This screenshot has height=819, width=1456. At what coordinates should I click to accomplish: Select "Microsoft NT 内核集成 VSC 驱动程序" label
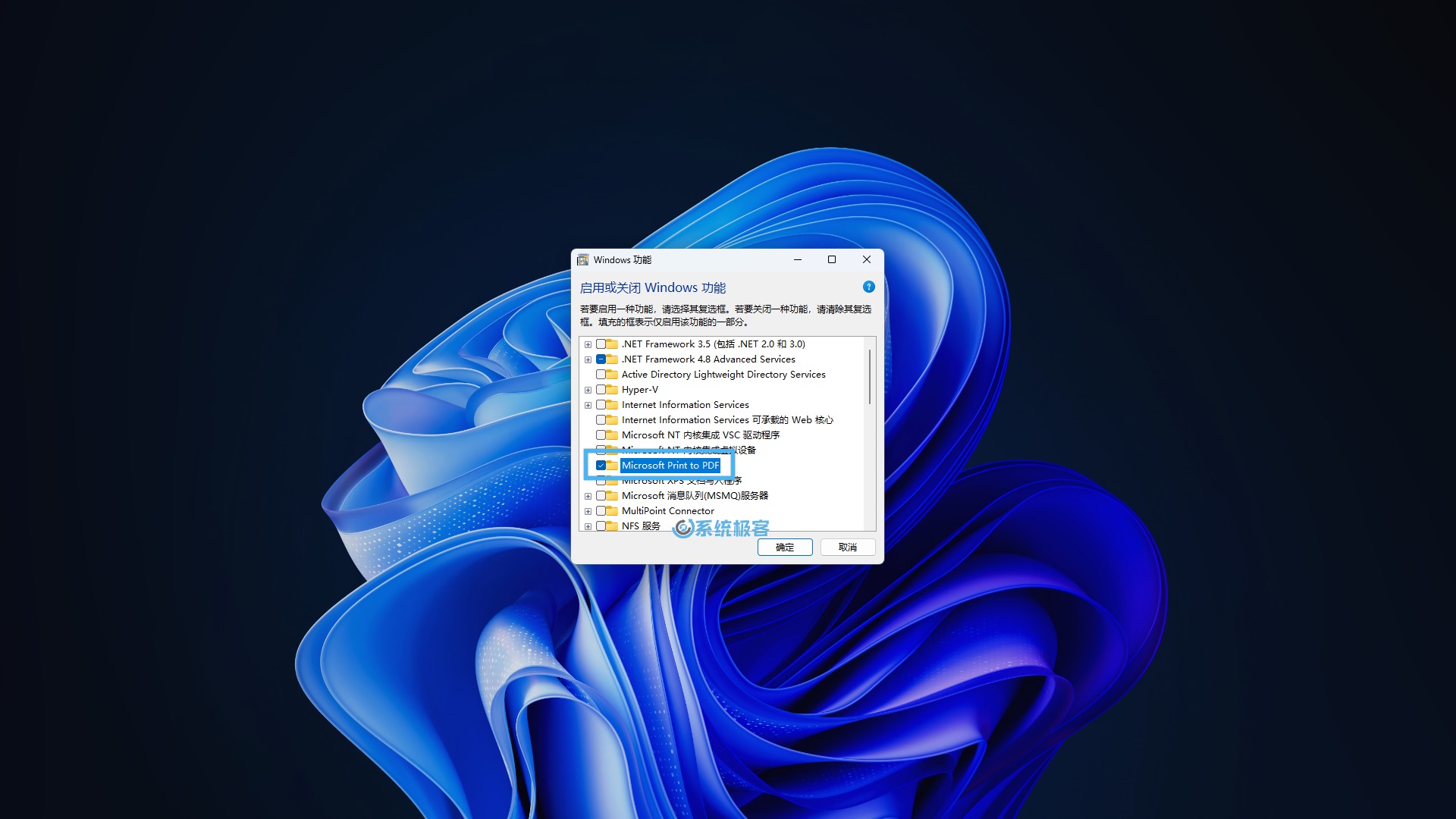click(x=701, y=435)
